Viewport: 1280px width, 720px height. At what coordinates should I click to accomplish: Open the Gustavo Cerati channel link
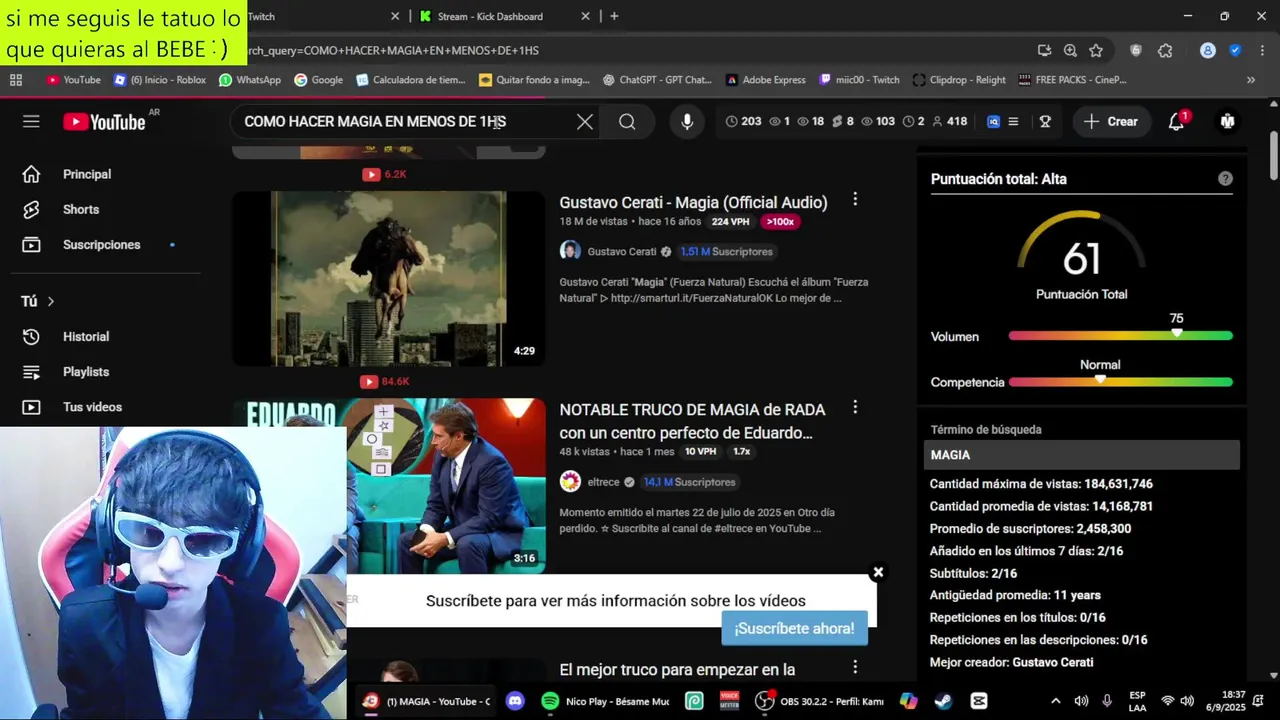622,251
